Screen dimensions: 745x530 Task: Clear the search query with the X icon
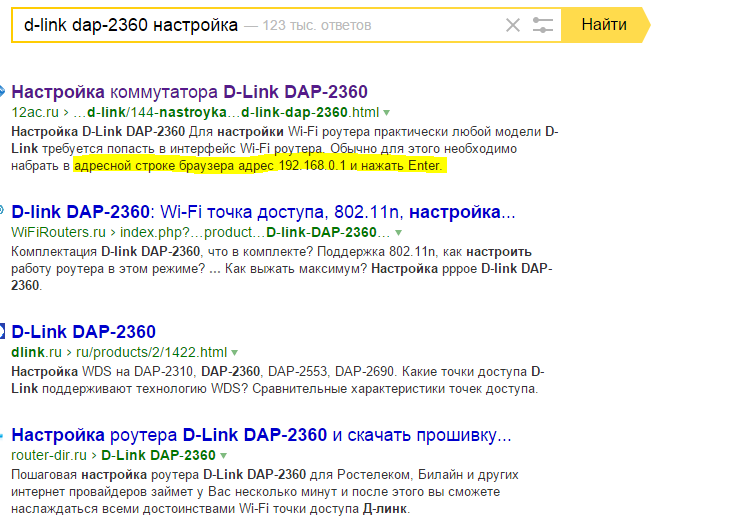click(513, 25)
